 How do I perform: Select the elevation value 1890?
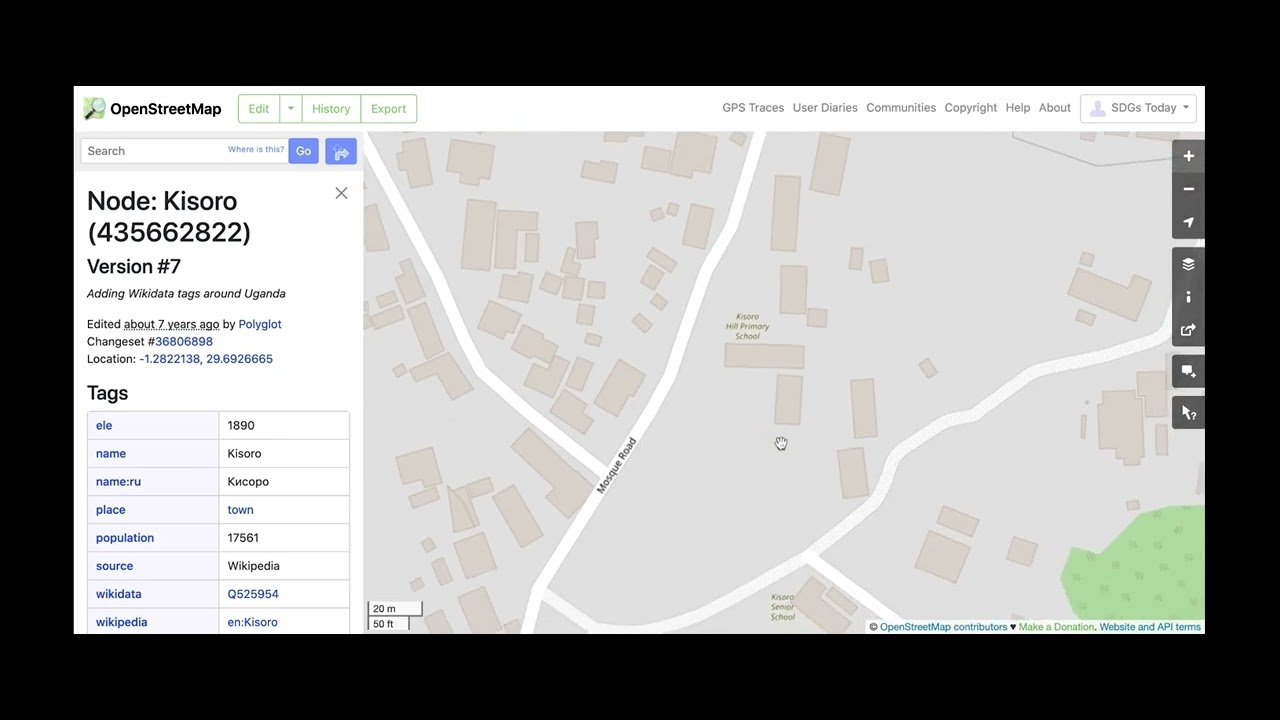pos(241,426)
